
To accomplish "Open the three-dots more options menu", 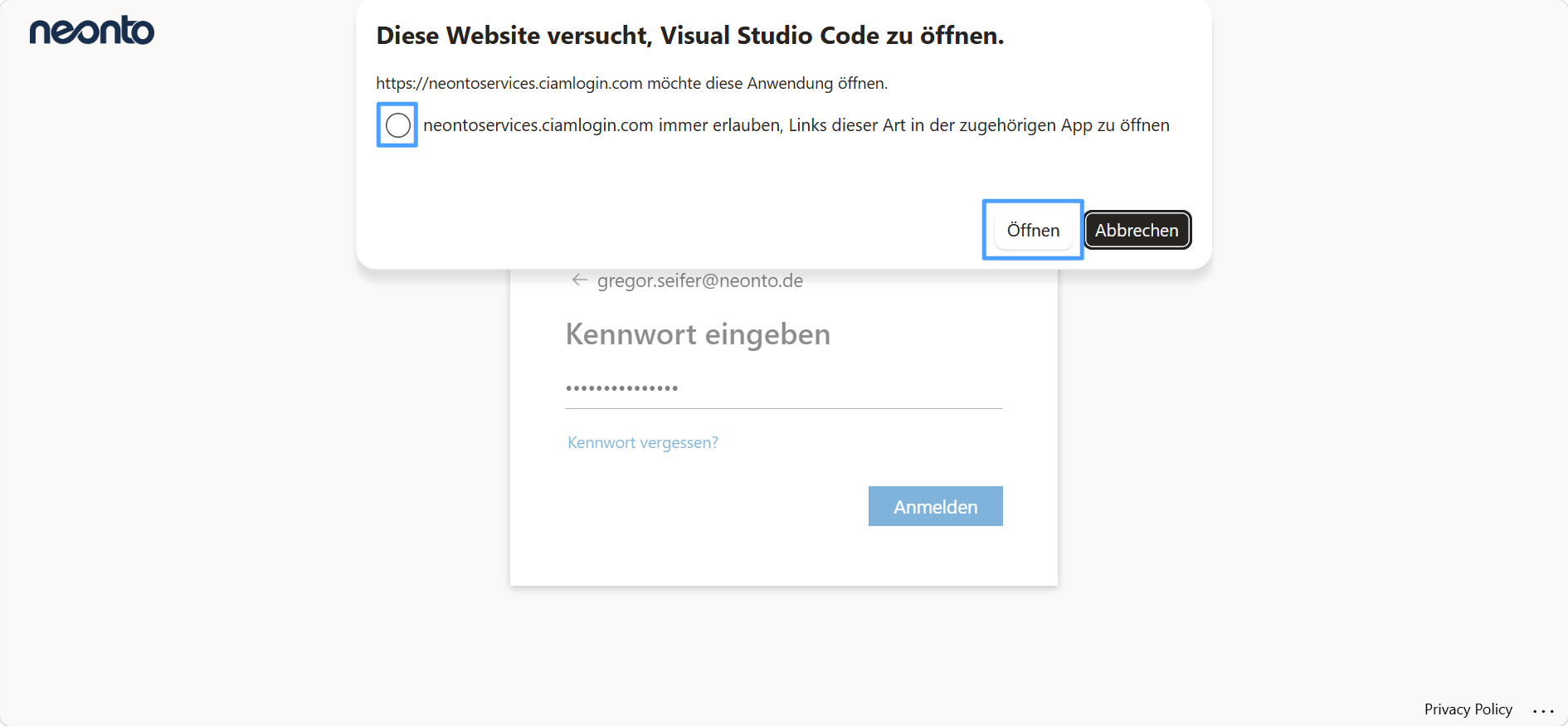I will pyautogui.click(x=1543, y=710).
